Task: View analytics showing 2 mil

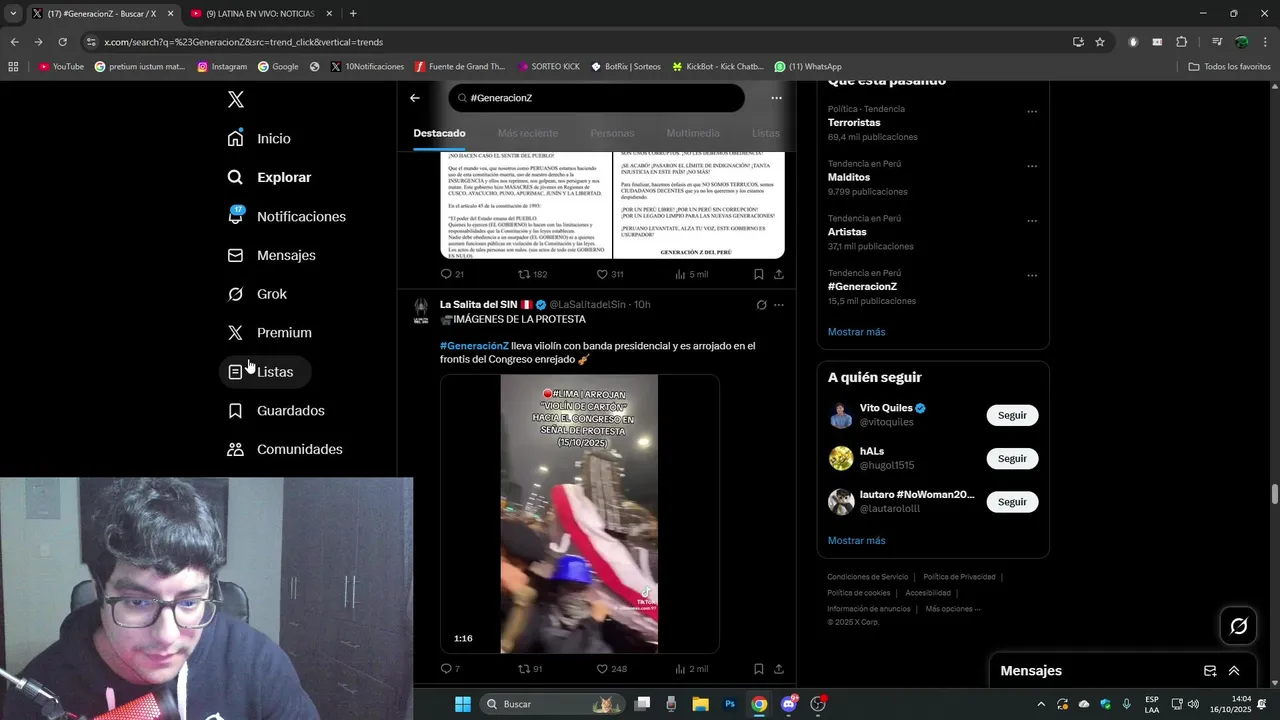Action: [691, 669]
